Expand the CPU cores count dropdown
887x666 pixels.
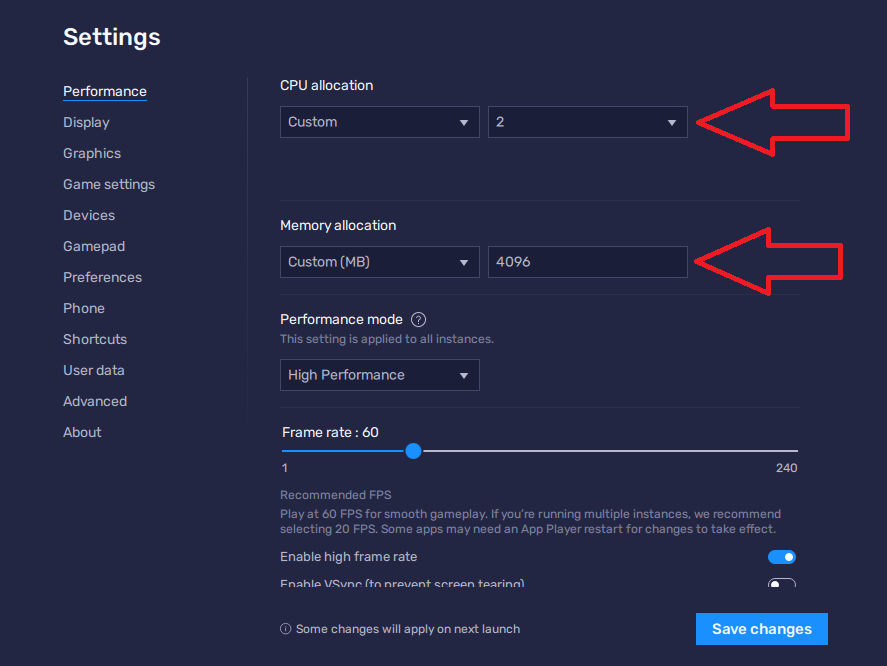[x=587, y=122]
